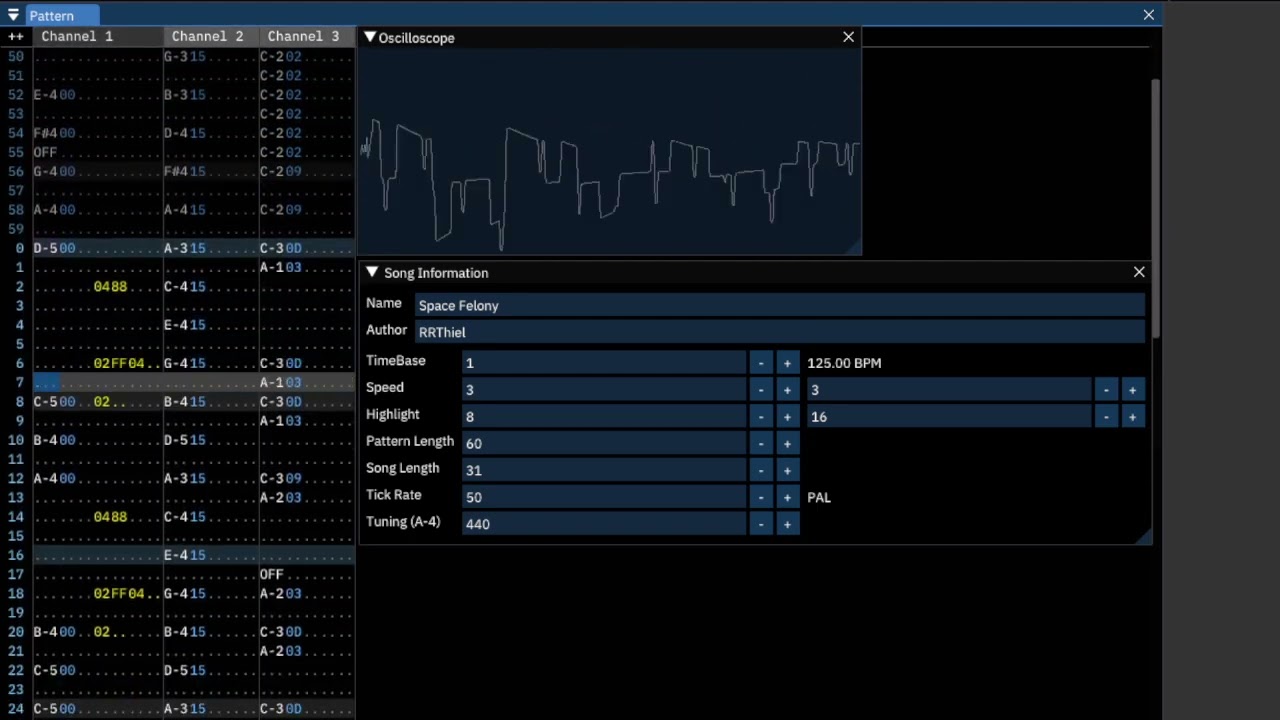
Task: Click the second Speed value field
Action: tap(949, 390)
